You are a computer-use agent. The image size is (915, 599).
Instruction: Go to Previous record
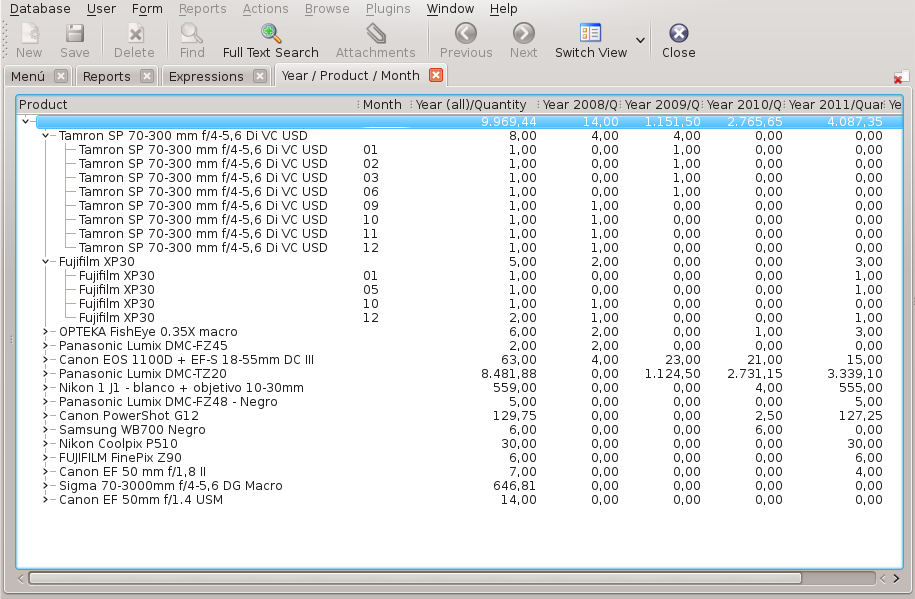point(466,33)
